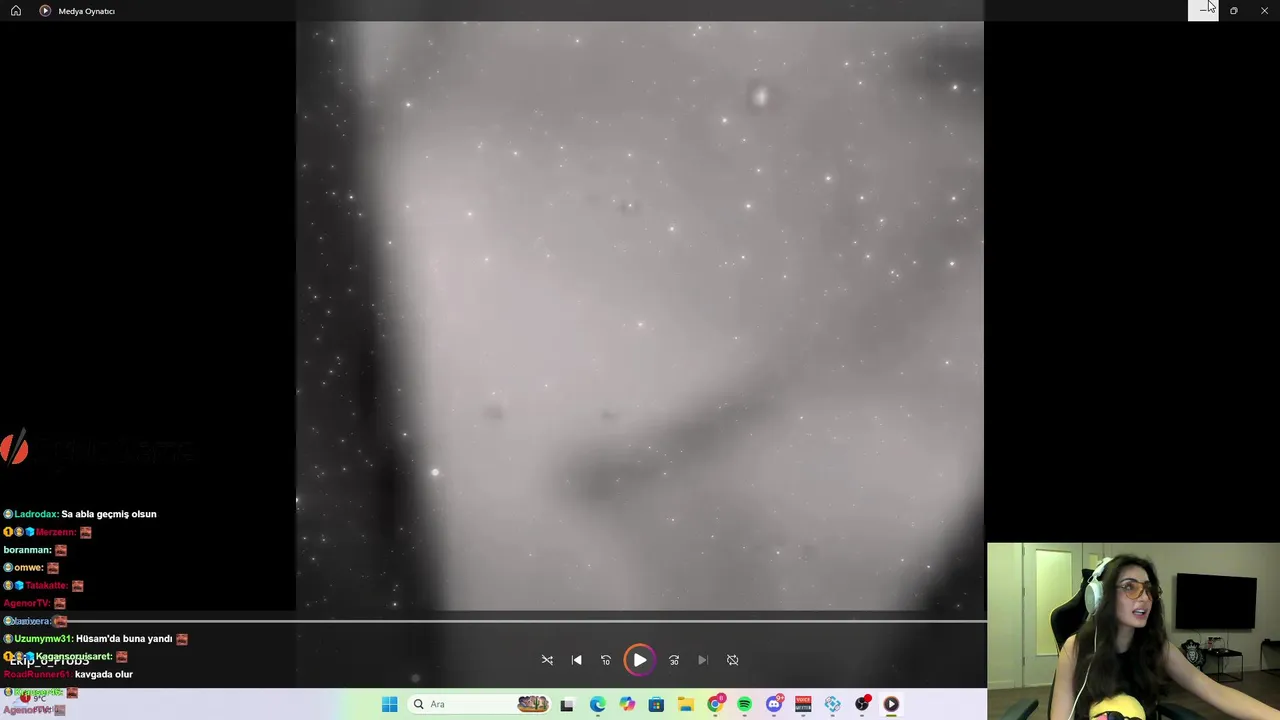The image size is (1280, 720).
Task: Open the blue diamond app in taskbar
Action: coord(832,704)
